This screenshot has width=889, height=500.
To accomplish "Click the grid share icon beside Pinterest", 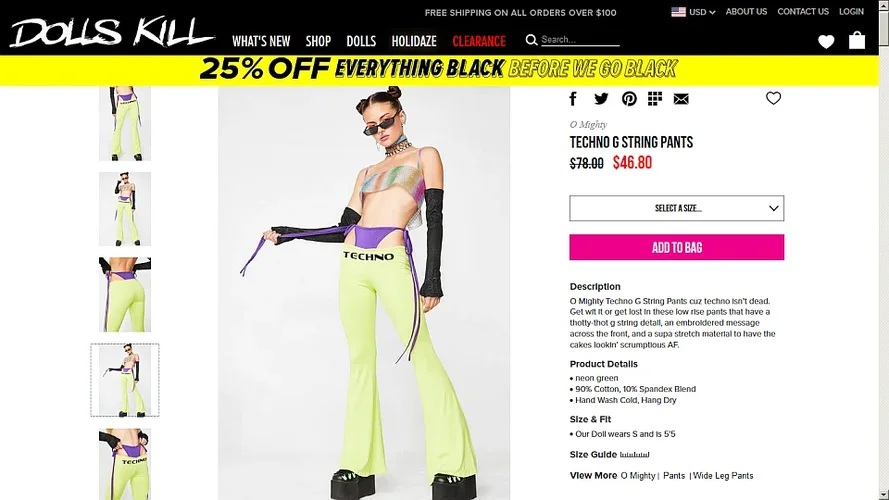I will (x=655, y=99).
